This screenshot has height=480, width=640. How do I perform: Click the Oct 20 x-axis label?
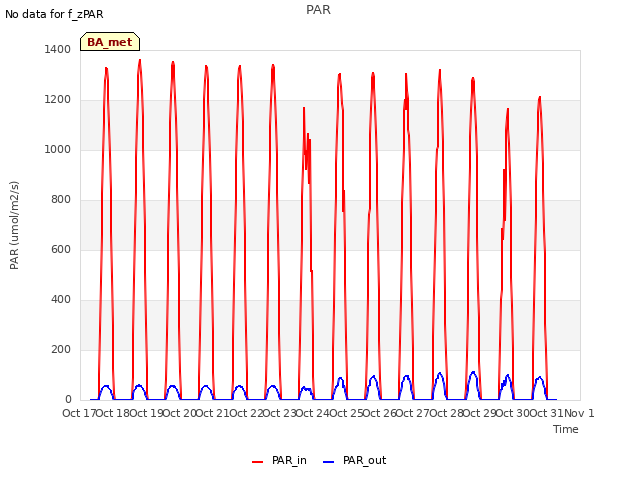click(x=179, y=413)
